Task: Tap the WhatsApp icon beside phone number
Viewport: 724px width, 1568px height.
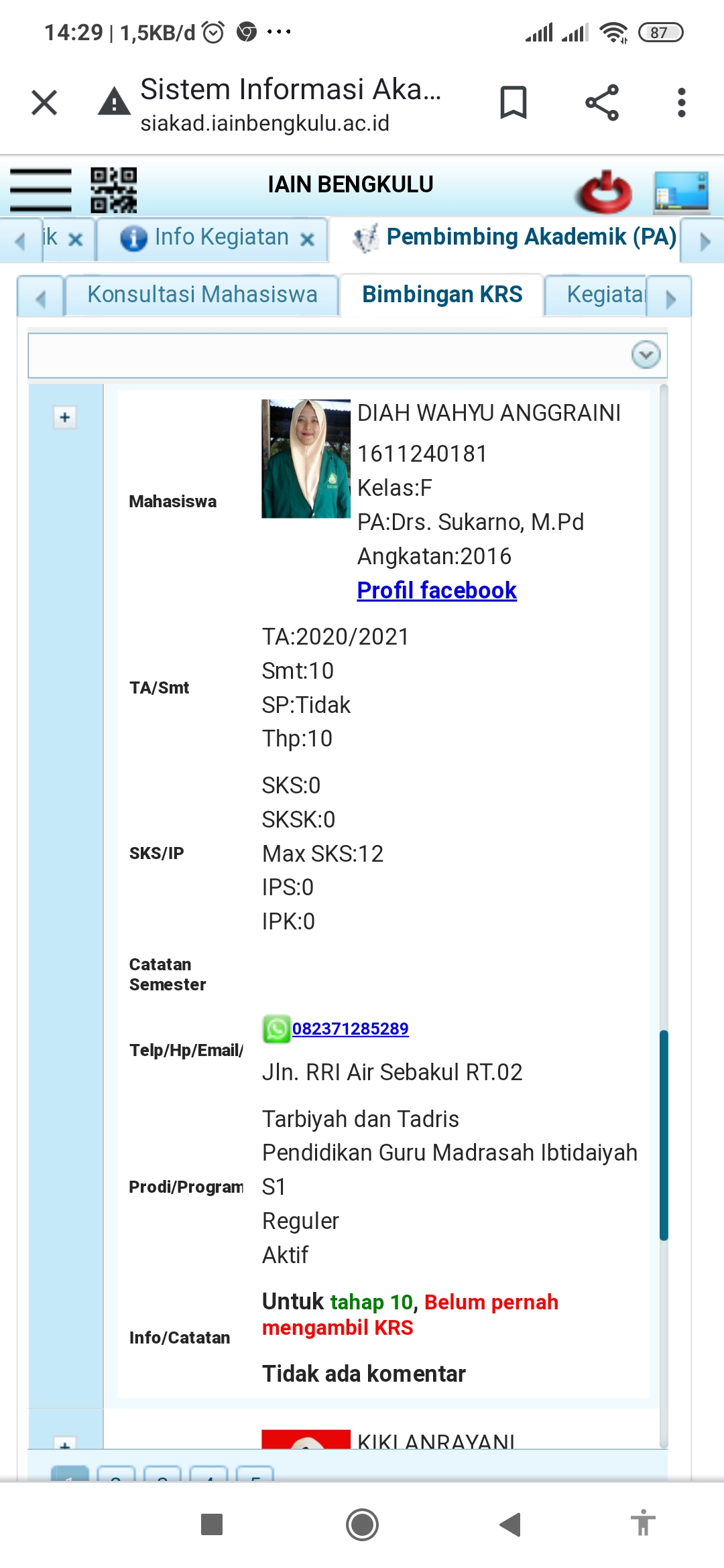Action: 276,1029
